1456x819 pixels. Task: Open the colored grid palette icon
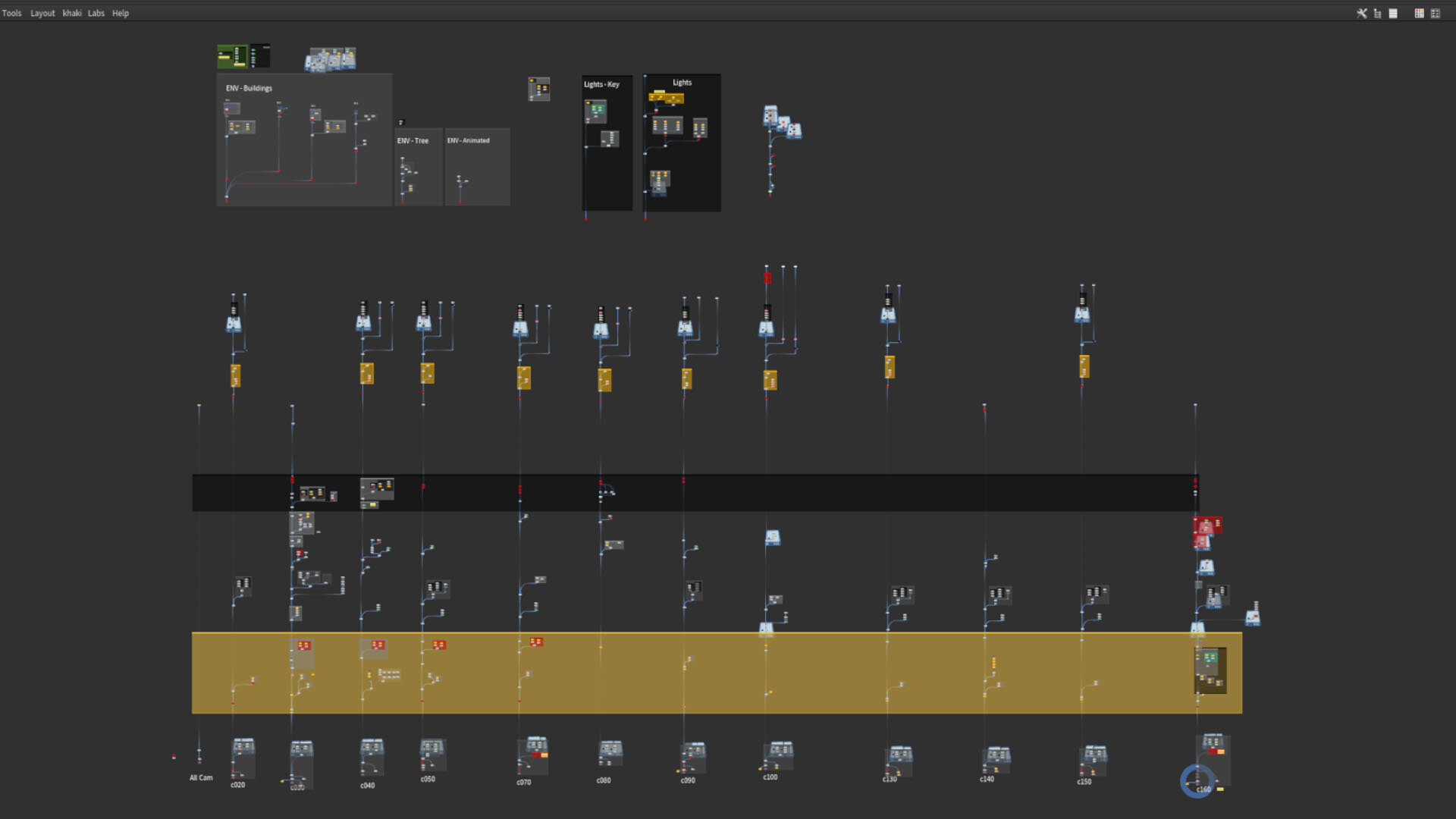[x=1419, y=13]
